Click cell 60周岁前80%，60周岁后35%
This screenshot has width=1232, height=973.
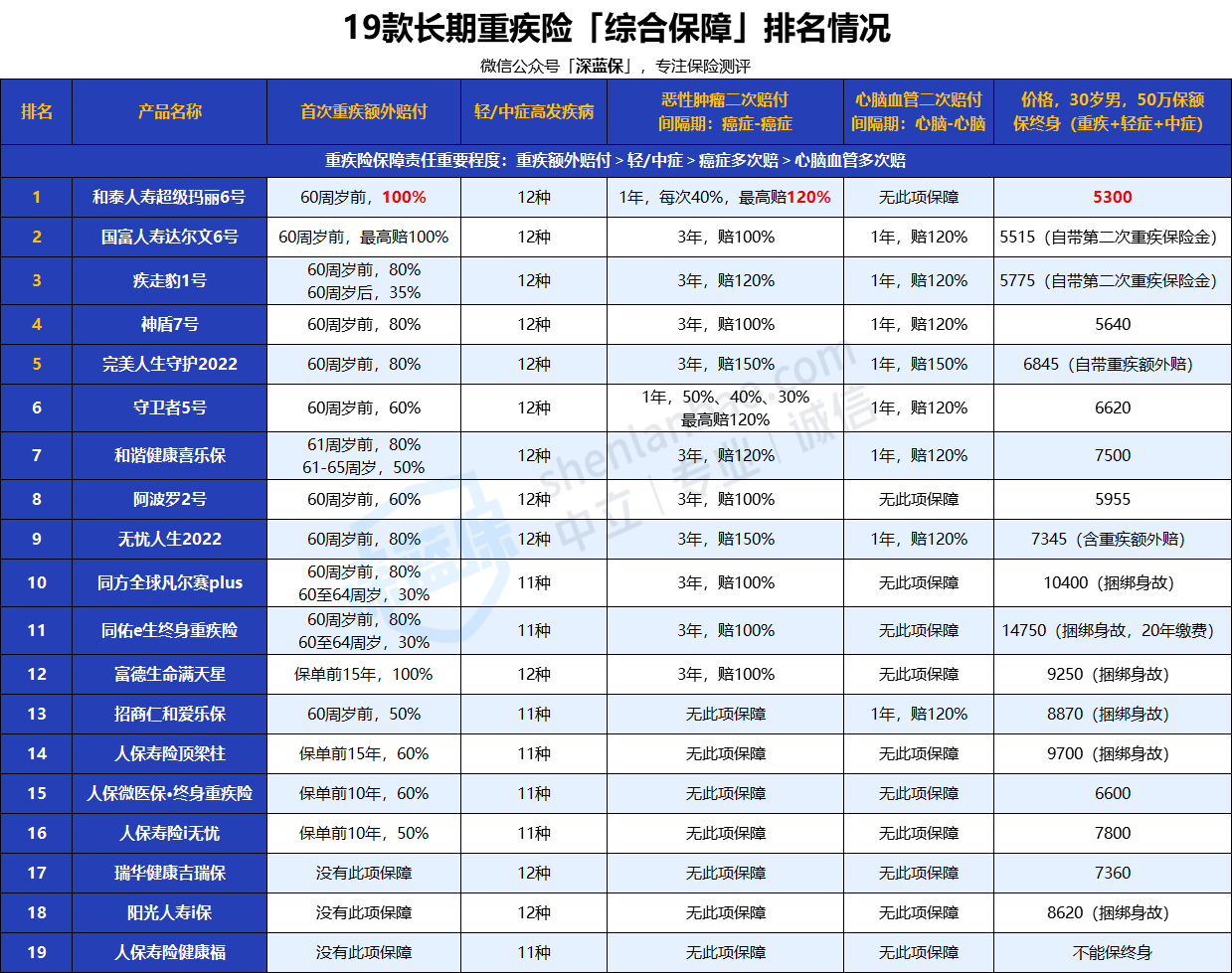coord(364,280)
